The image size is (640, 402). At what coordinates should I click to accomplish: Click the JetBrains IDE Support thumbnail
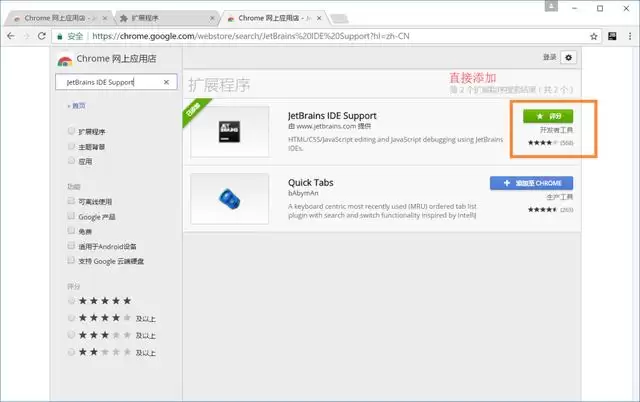click(229, 131)
